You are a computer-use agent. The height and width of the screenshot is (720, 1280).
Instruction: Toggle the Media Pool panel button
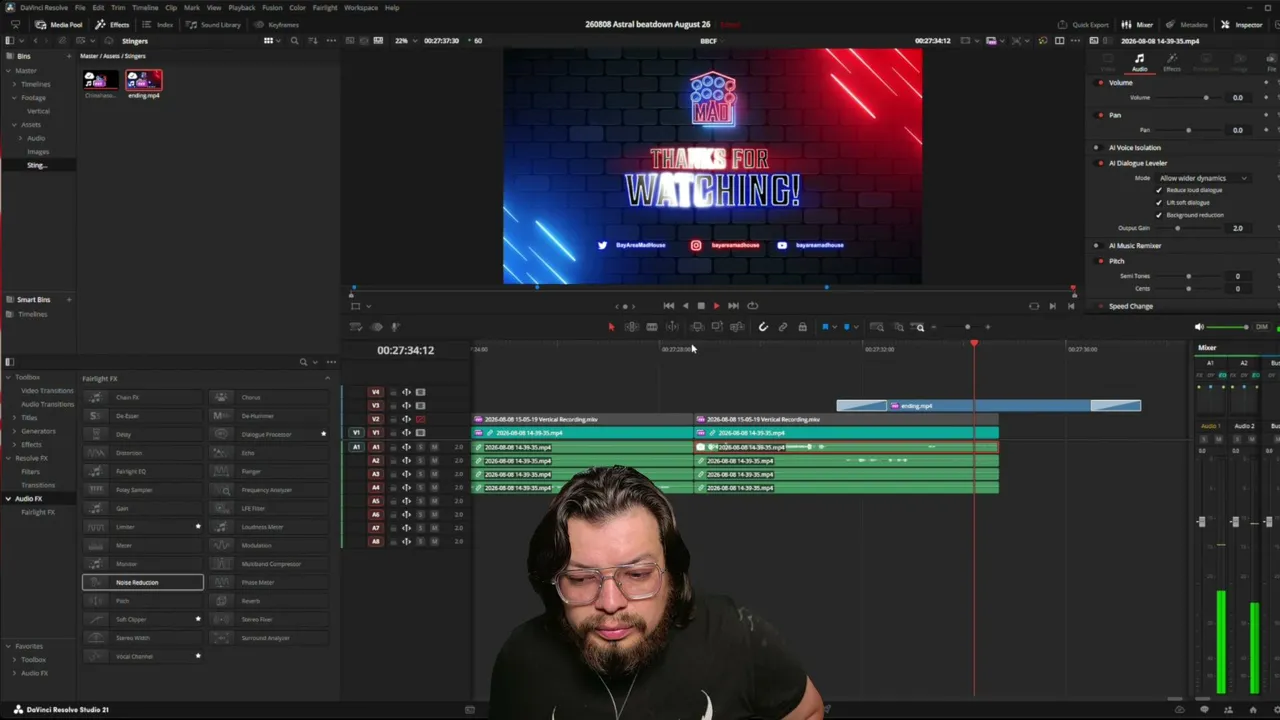pos(58,24)
